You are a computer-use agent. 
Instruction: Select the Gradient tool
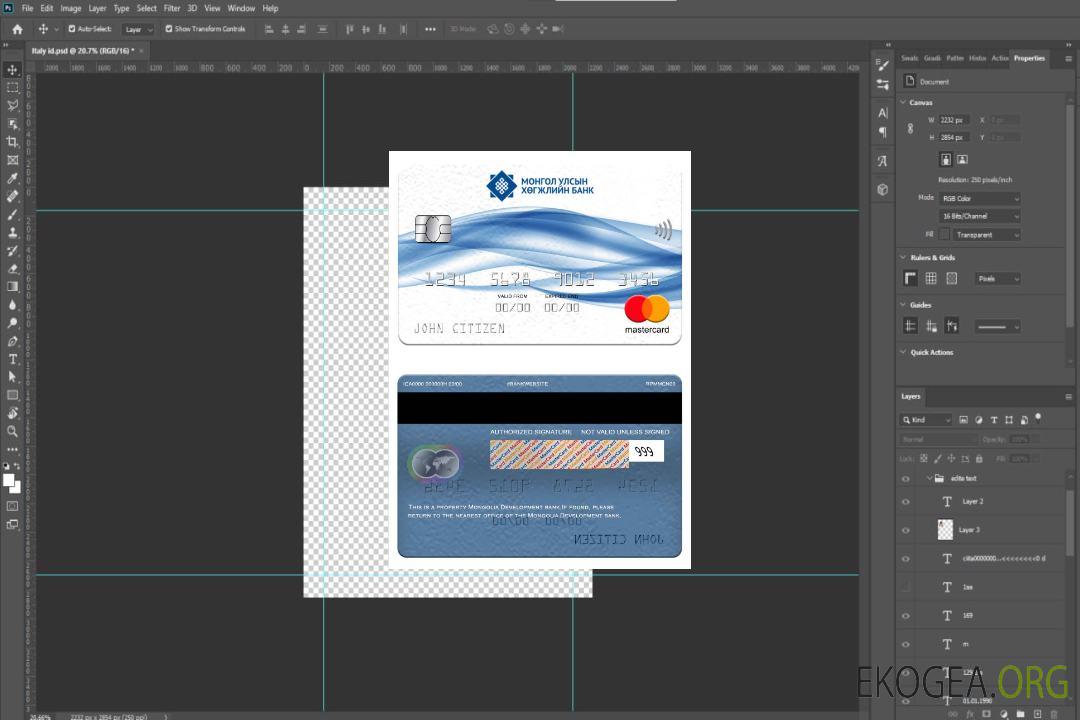click(x=12, y=287)
